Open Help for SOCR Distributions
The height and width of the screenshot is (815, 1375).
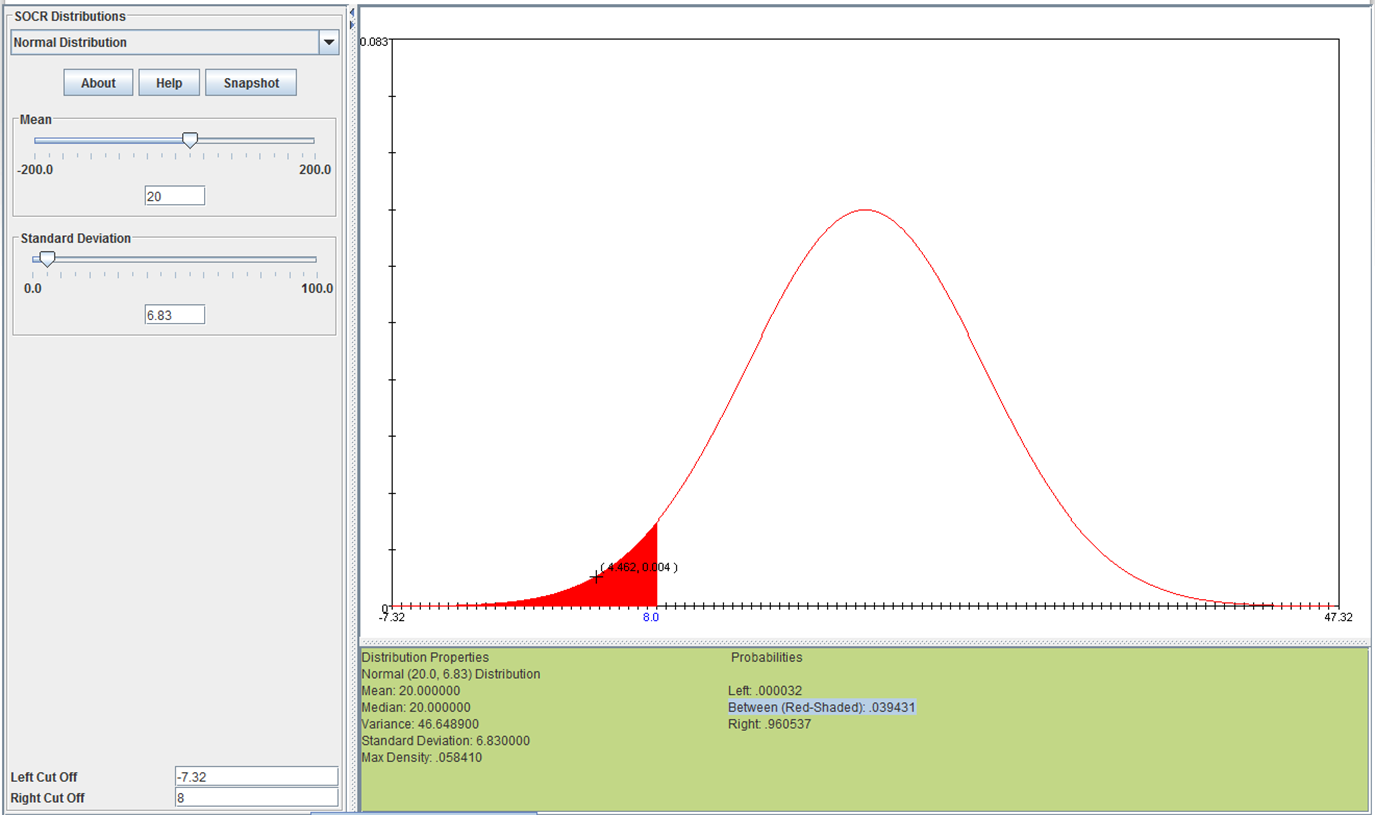point(169,83)
